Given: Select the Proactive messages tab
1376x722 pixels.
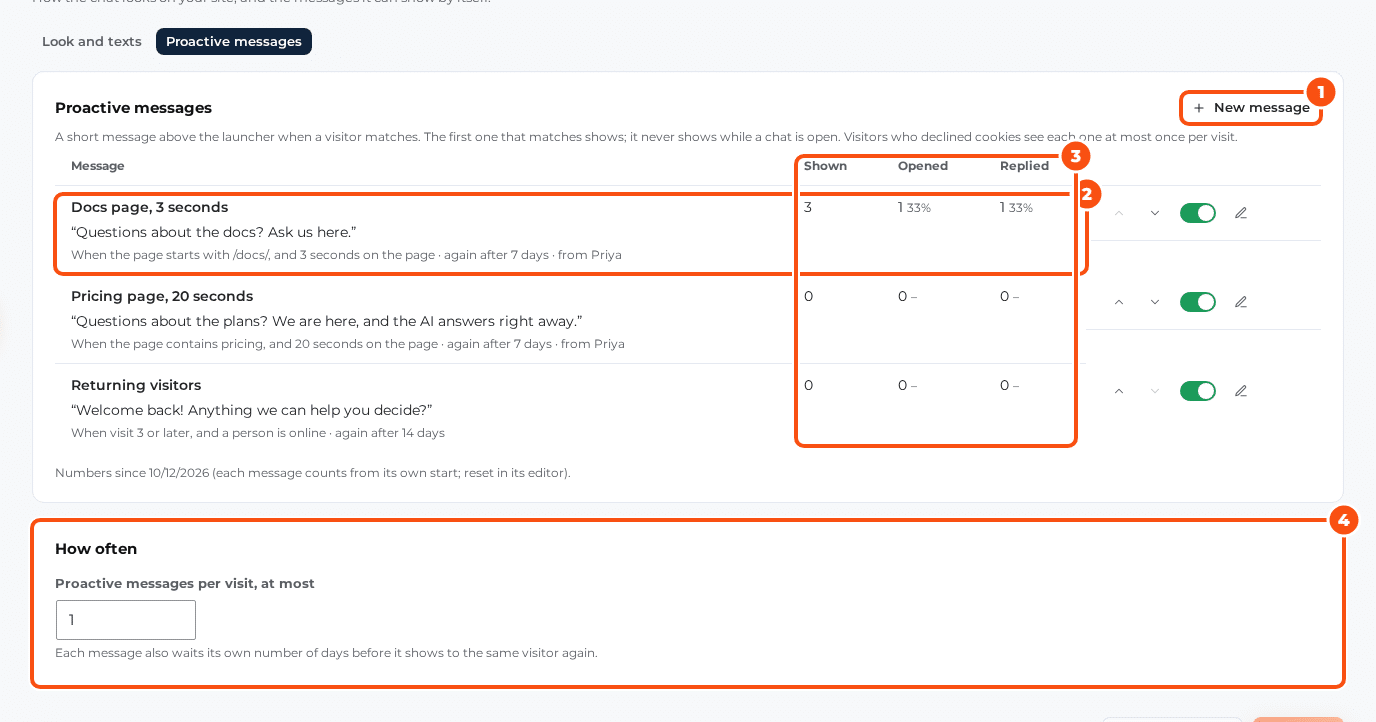Looking at the screenshot, I should click(x=234, y=42).
